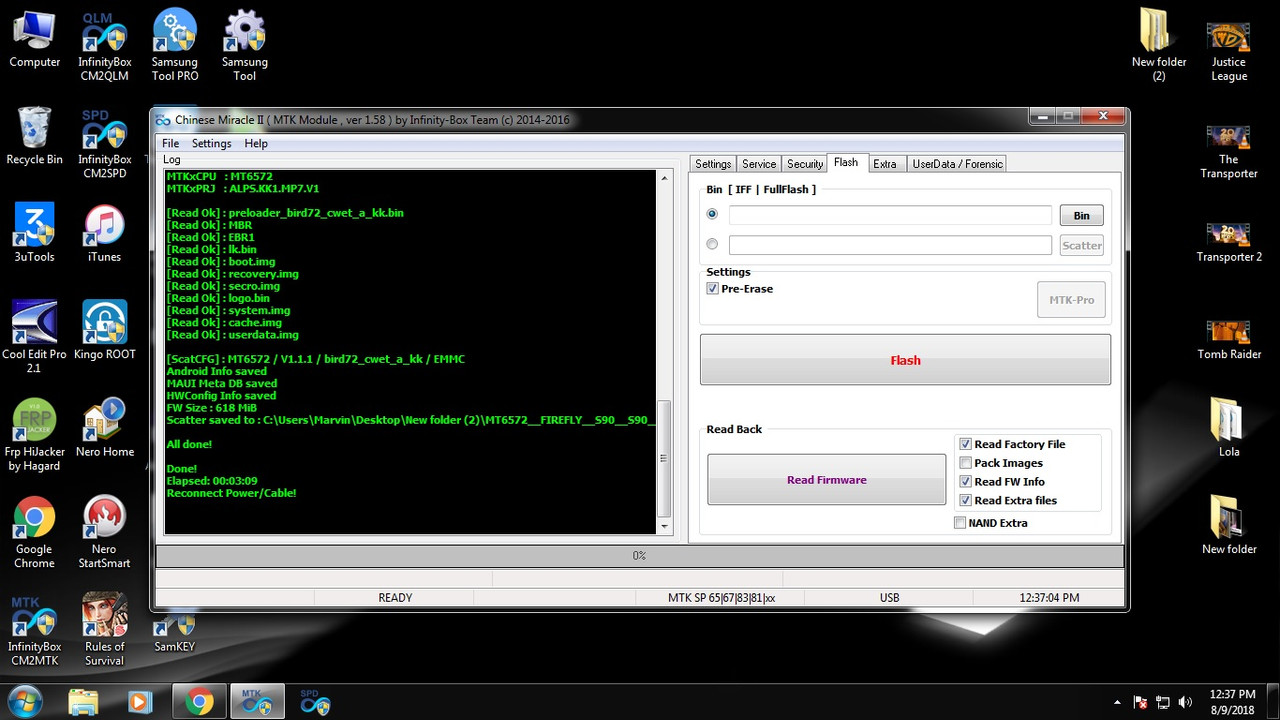Image resolution: width=1280 pixels, height=720 pixels.
Task: Switch to the Security tab
Action: click(805, 164)
